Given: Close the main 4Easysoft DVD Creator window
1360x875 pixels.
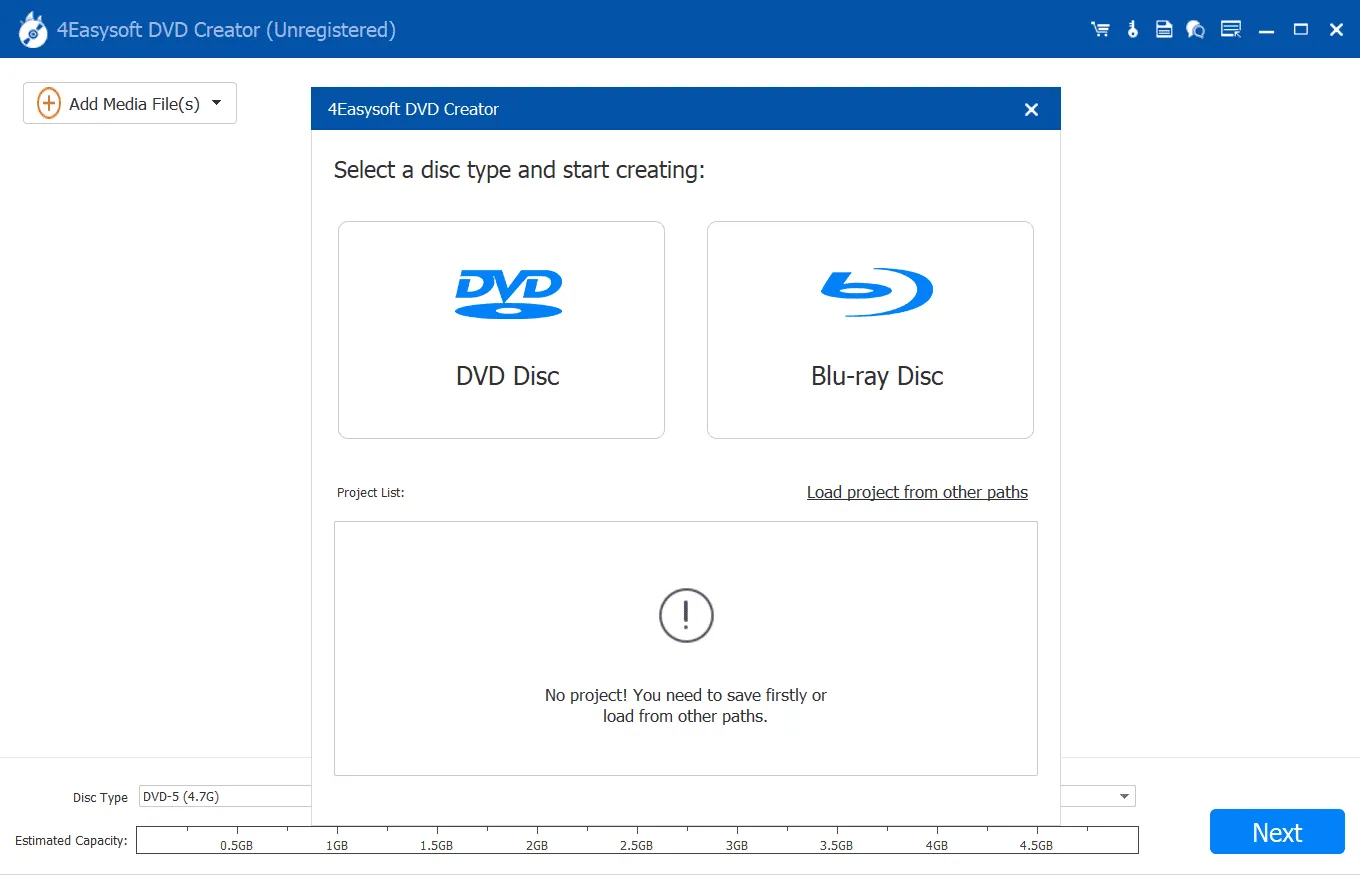Looking at the screenshot, I should [x=1336, y=30].
